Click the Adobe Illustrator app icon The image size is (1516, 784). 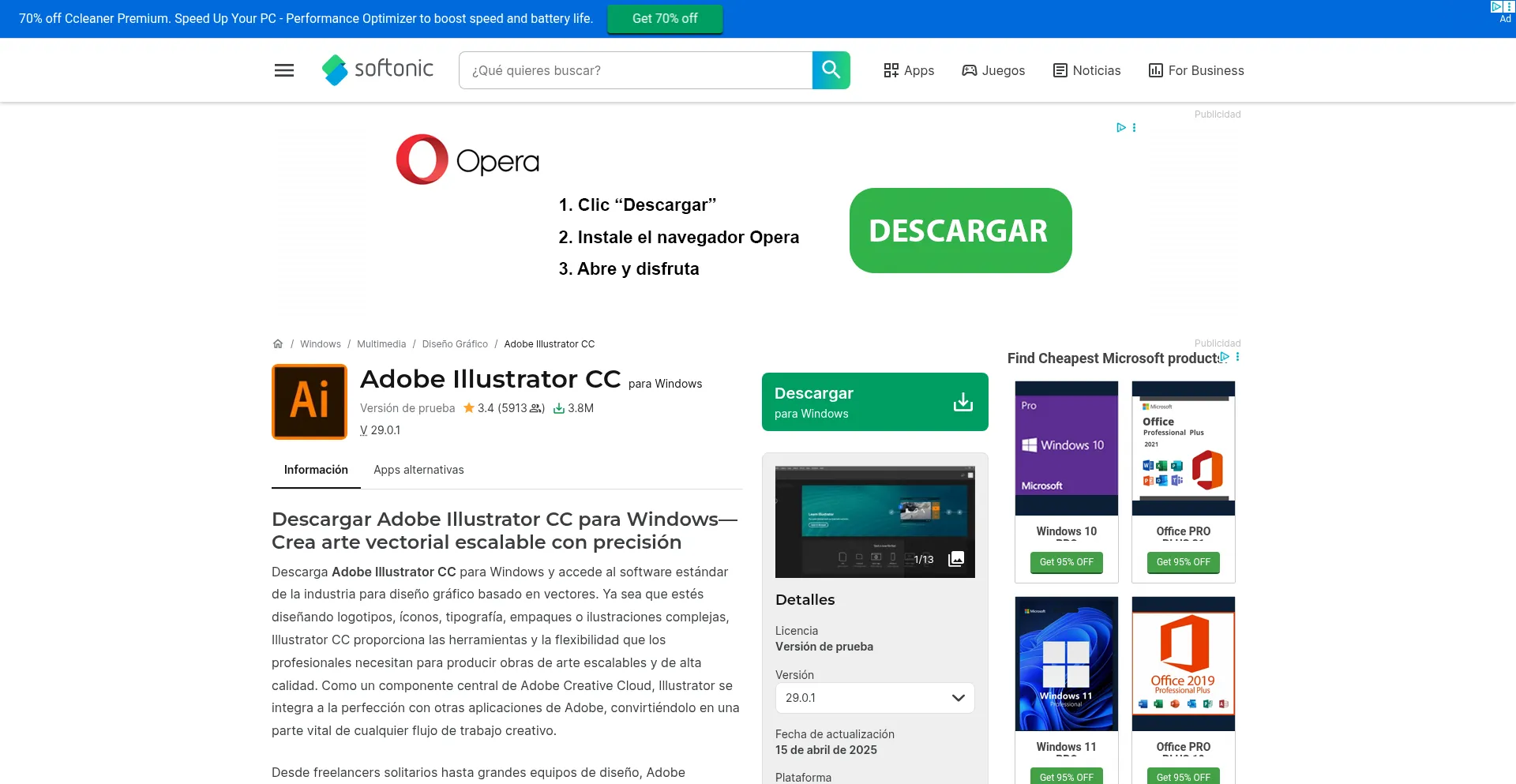pyautogui.click(x=310, y=402)
